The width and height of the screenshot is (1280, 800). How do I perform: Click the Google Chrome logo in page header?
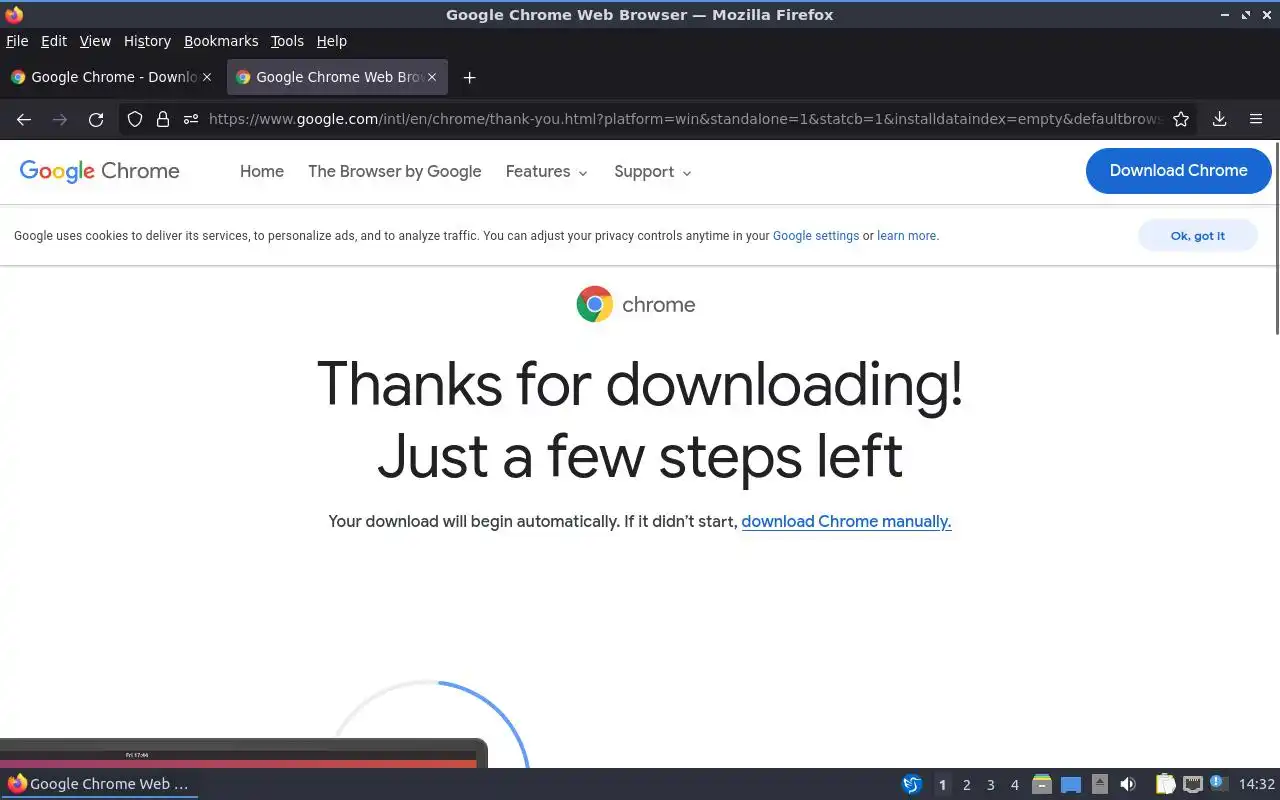point(99,171)
